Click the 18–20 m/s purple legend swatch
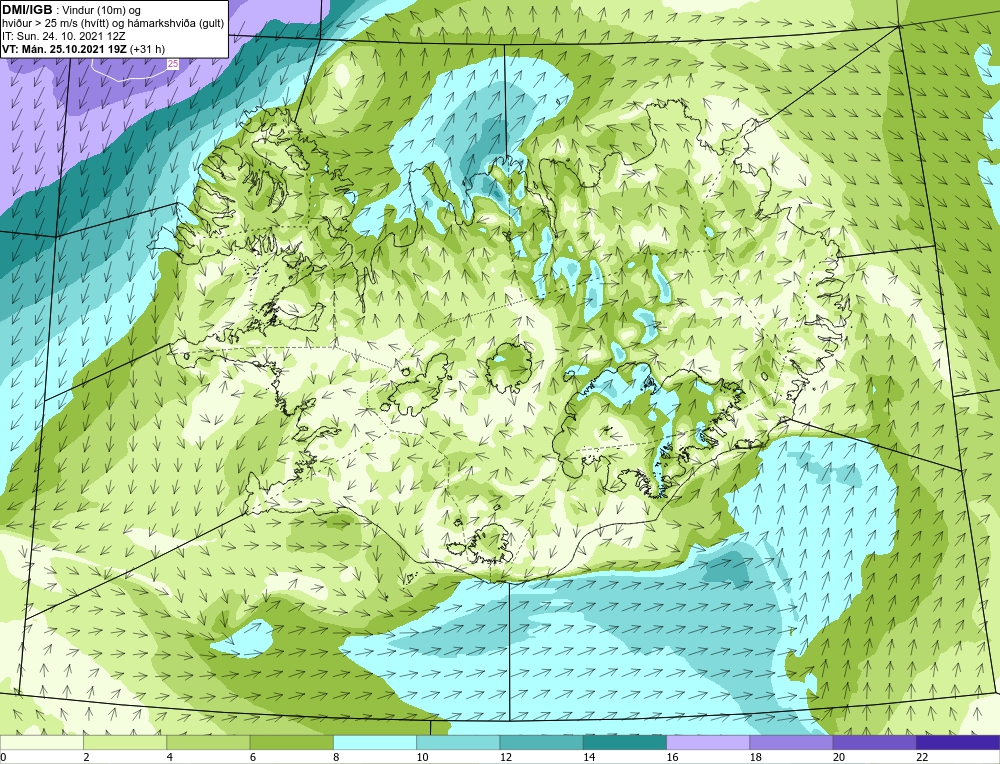Viewport: 1000px width, 764px height. (x=791, y=743)
